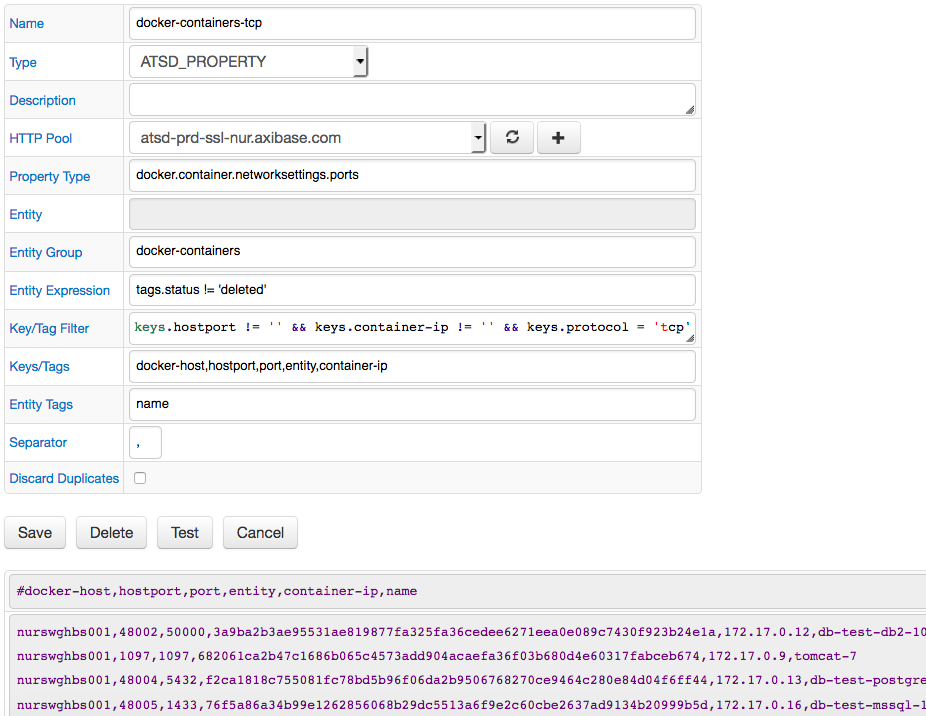Click the plus icon to add HTTP Pool
The image size is (926, 716).
point(559,138)
